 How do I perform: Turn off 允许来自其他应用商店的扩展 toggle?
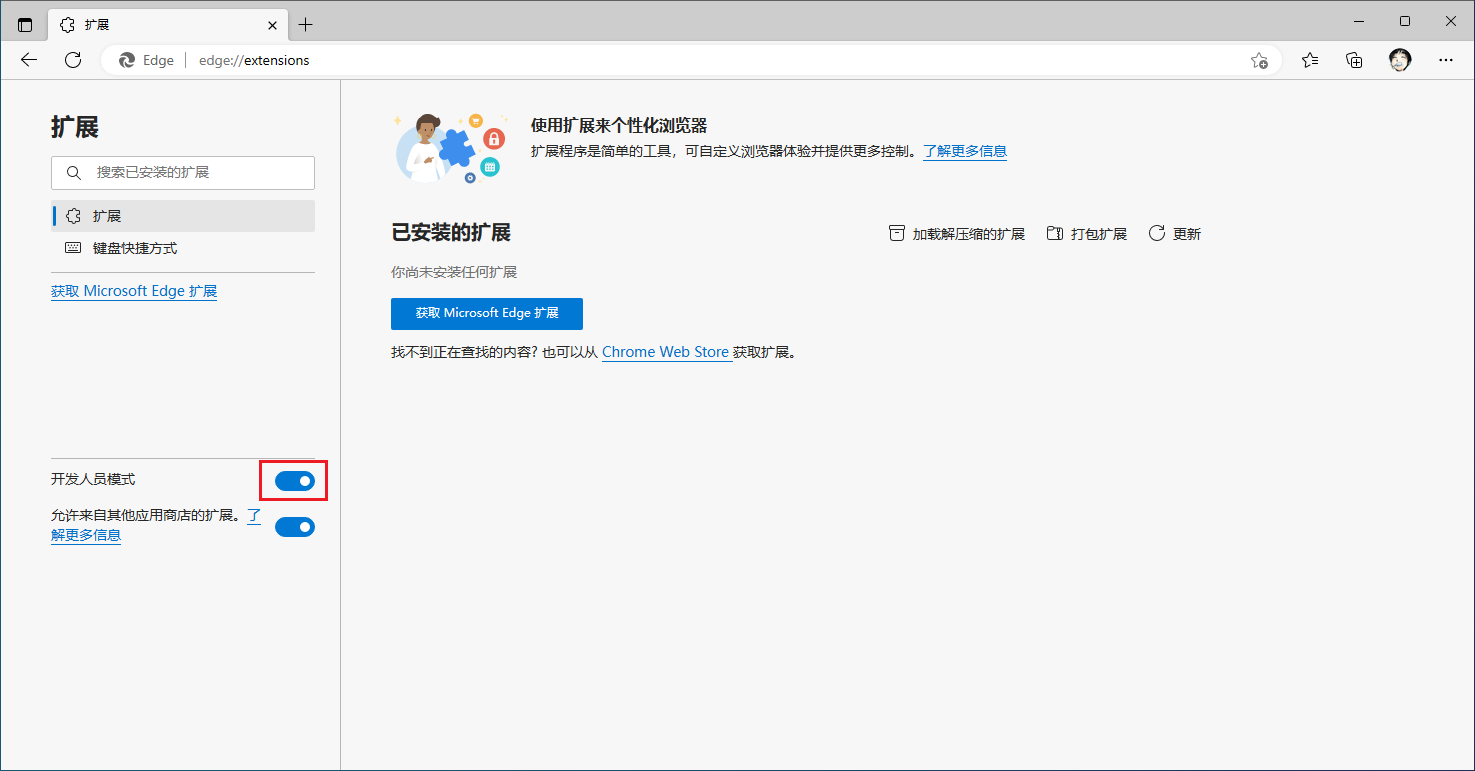coord(295,527)
